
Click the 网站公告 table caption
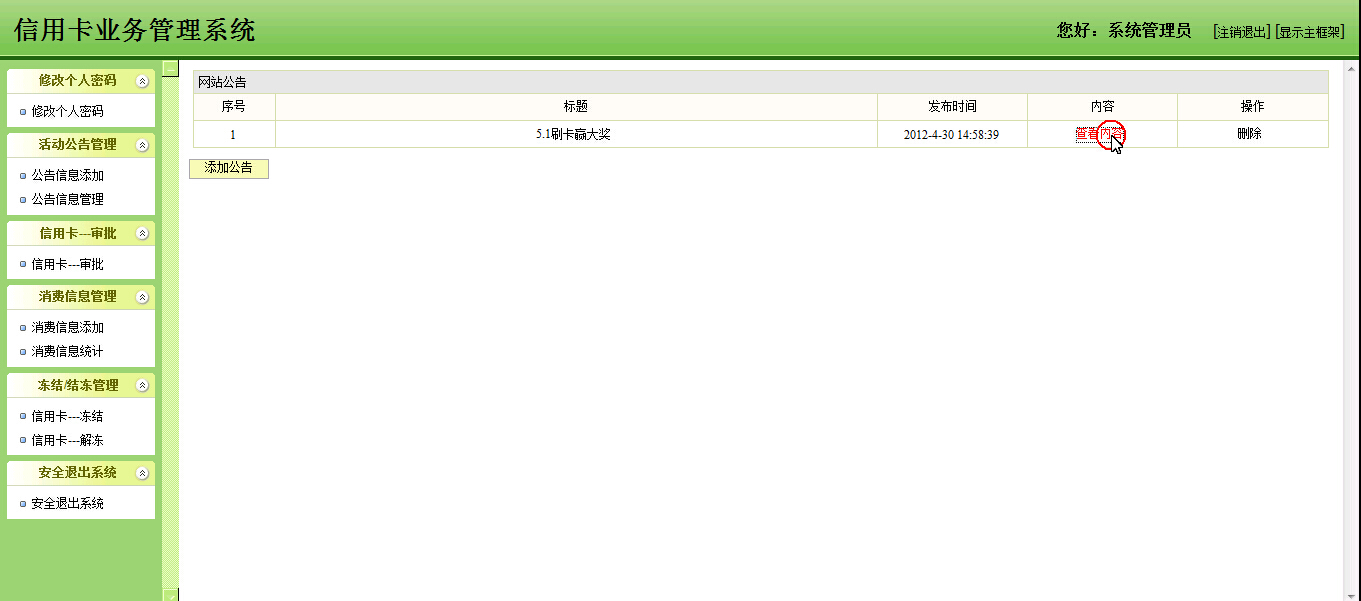[x=222, y=83]
